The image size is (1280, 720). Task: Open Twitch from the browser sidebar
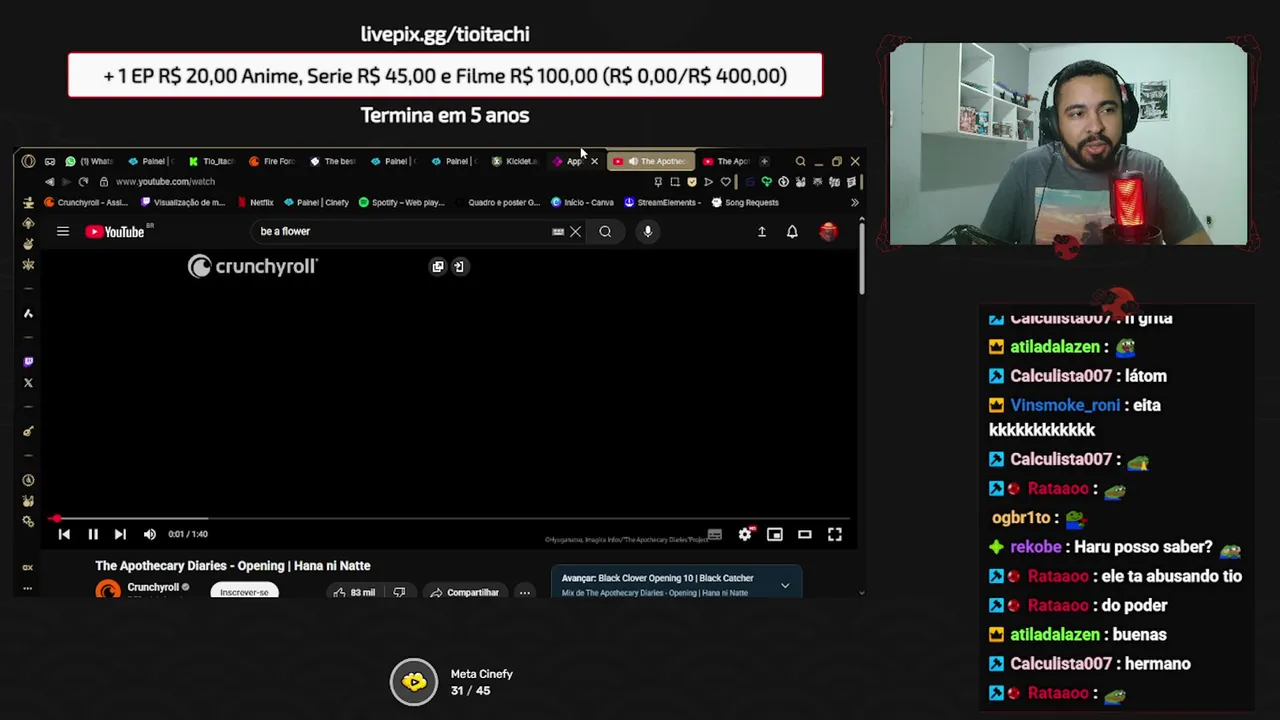[28, 361]
